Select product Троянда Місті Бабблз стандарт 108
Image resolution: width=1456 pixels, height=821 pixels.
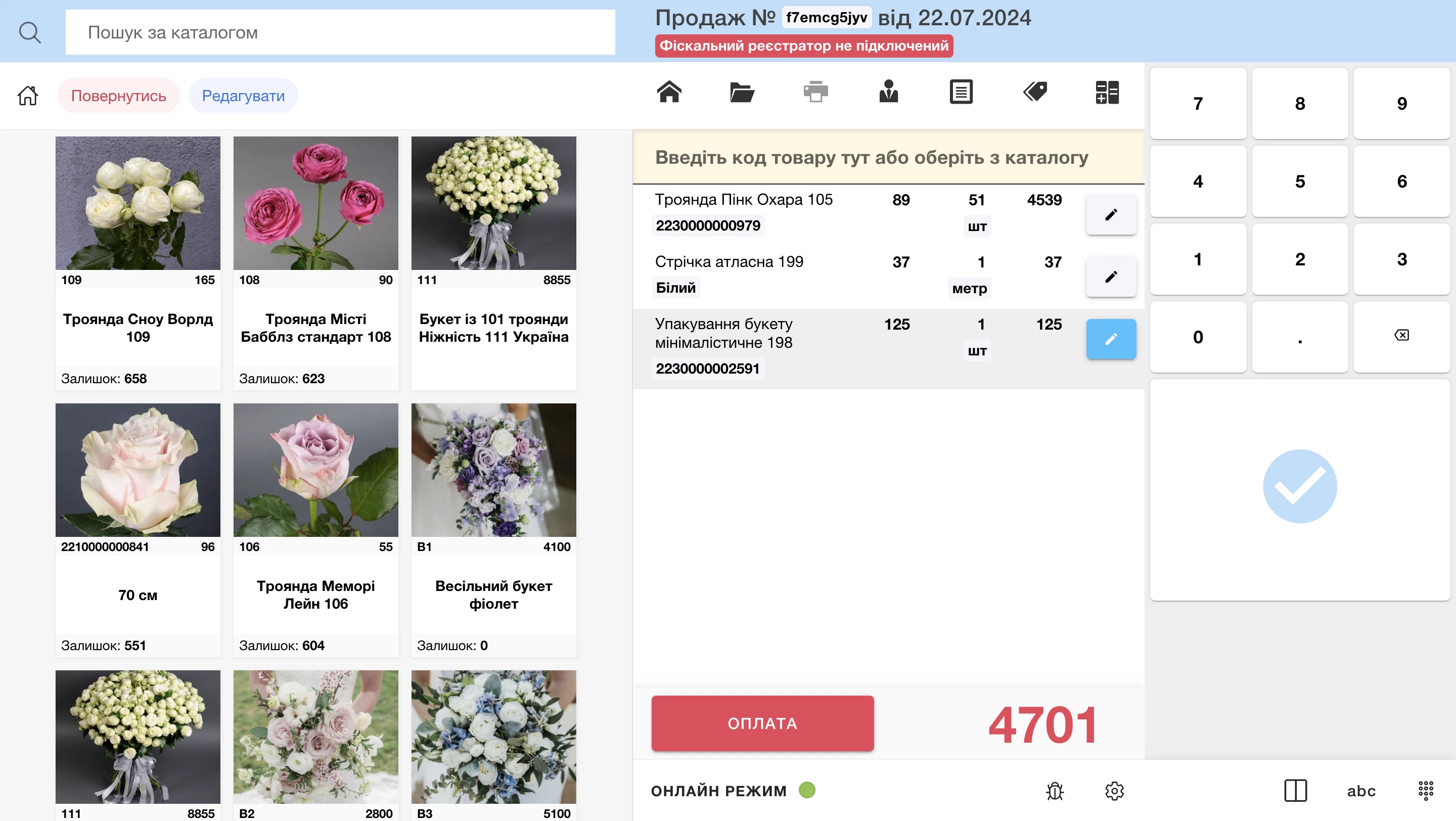[316, 263]
